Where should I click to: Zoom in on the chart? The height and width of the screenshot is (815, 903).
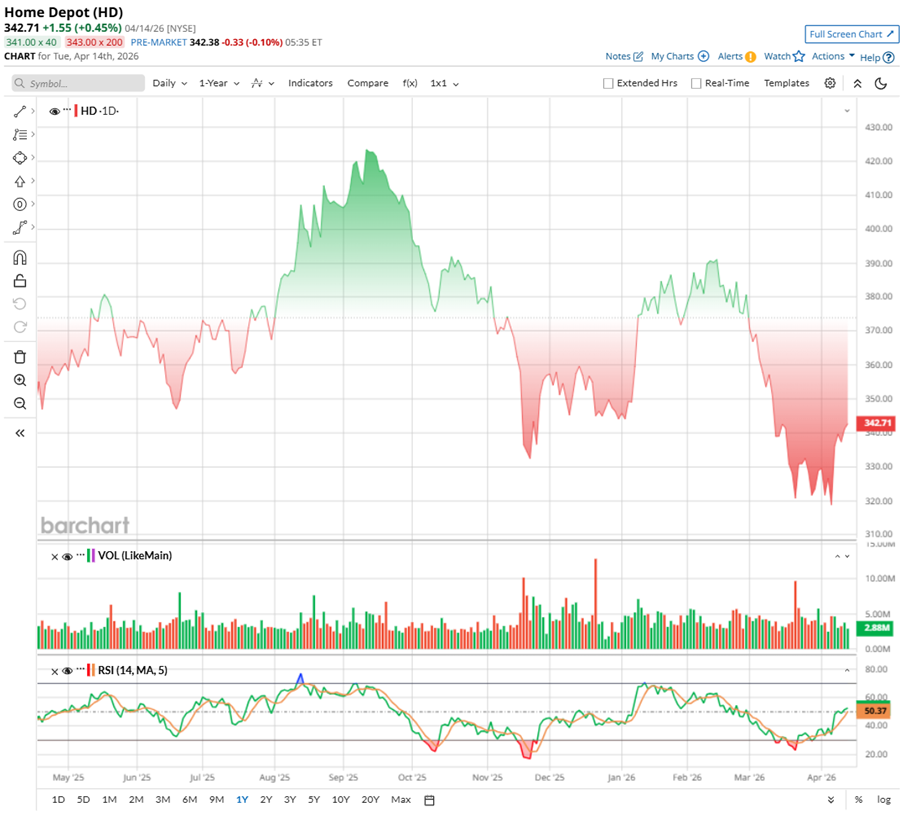tap(20, 380)
